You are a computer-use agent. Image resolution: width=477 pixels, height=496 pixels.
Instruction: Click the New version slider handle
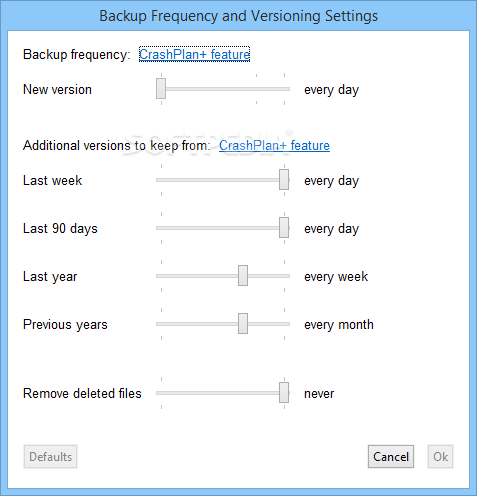click(x=161, y=89)
